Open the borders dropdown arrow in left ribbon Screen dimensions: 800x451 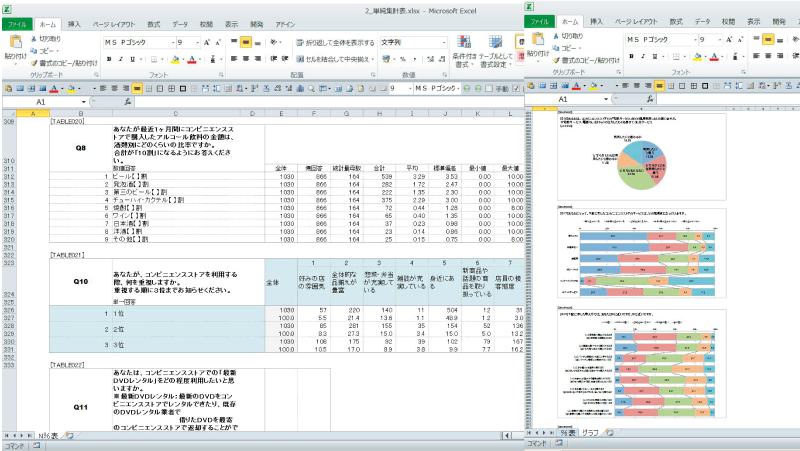(162, 60)
